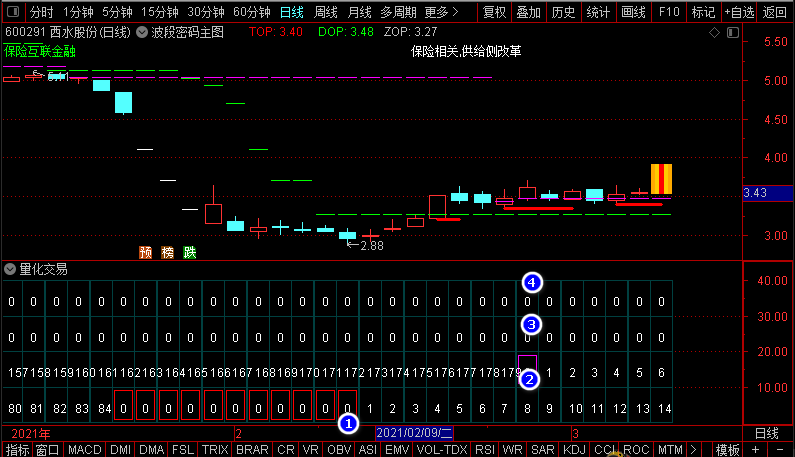This screenshot has height=457, width=795.
Task: Switch to the 周线 weekly period tab
Action: (x=326, y=12)
